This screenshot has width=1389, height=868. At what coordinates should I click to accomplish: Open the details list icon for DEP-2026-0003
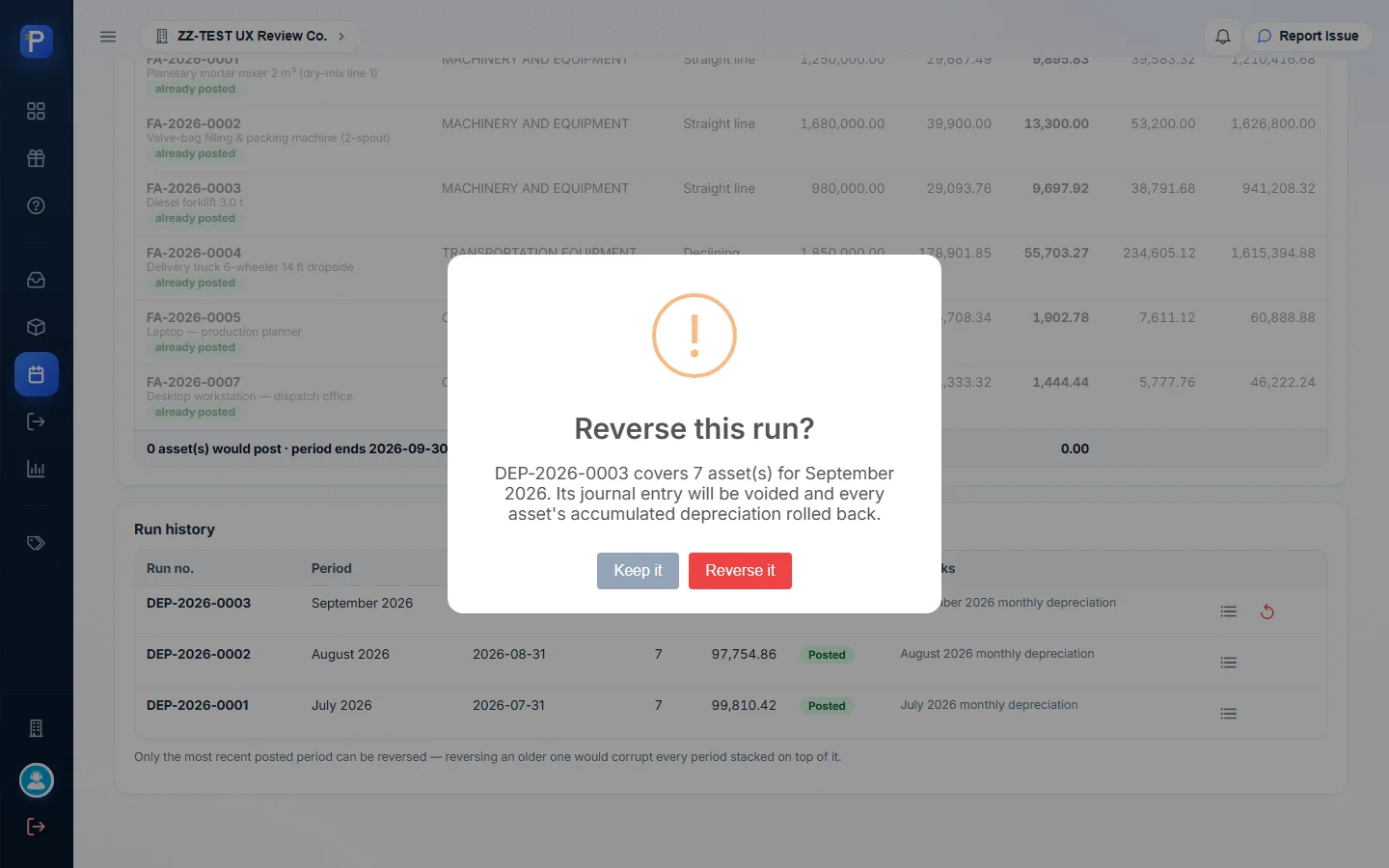pos(1228,611)
